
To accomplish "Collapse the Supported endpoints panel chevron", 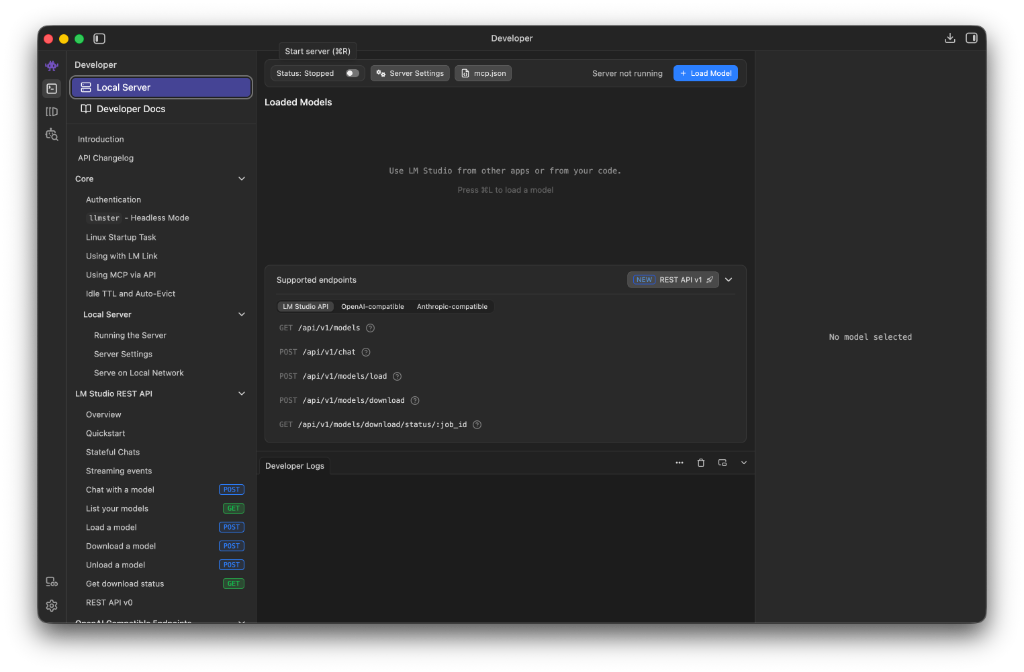I will [729, 280].
